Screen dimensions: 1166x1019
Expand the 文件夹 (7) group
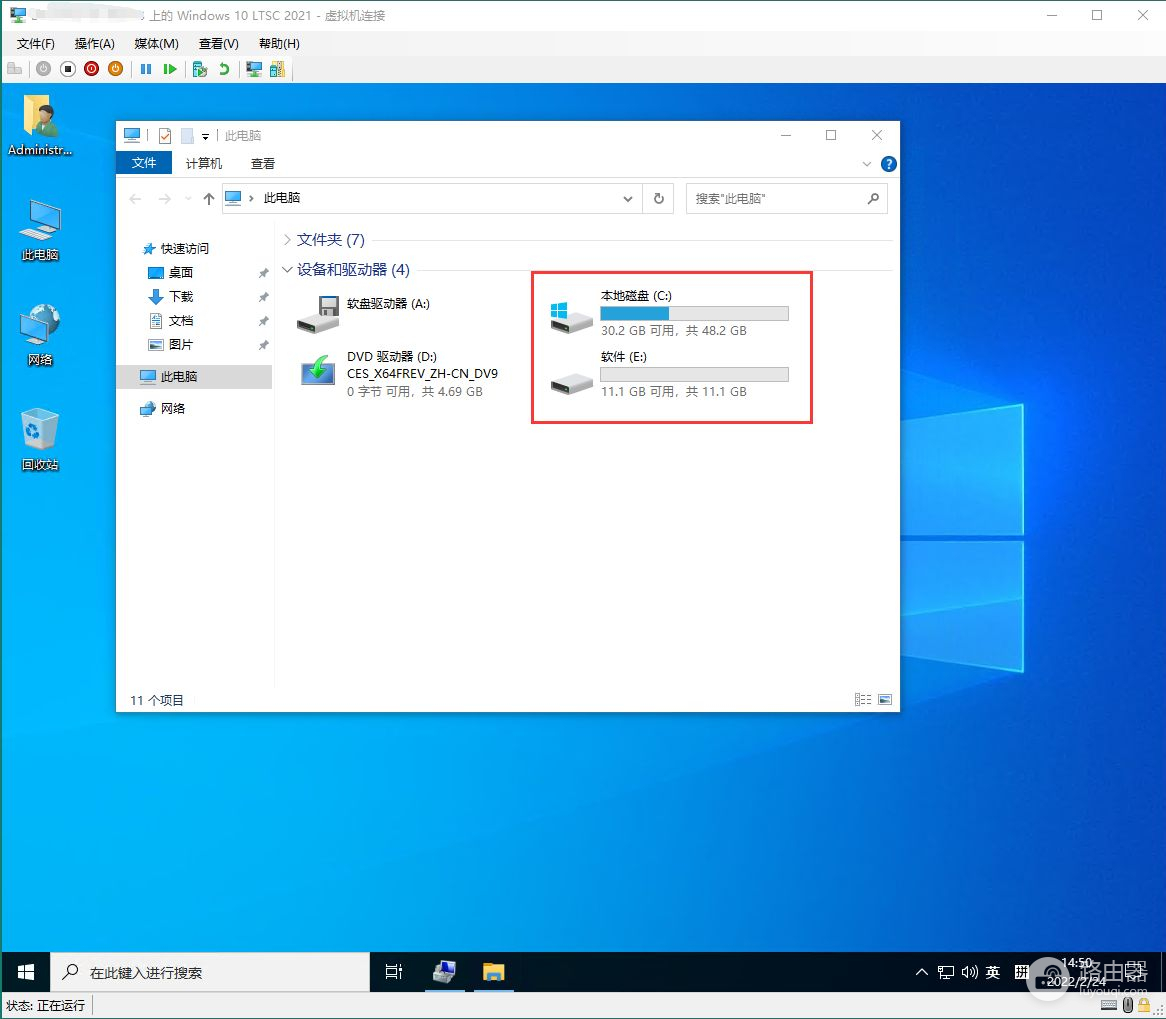coord(288,240)
